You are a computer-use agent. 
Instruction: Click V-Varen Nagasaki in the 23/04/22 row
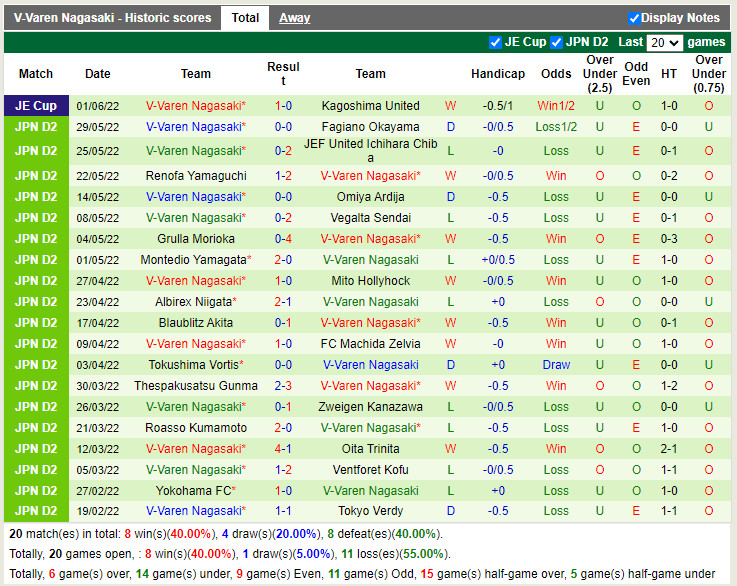[x=370, y=302]
